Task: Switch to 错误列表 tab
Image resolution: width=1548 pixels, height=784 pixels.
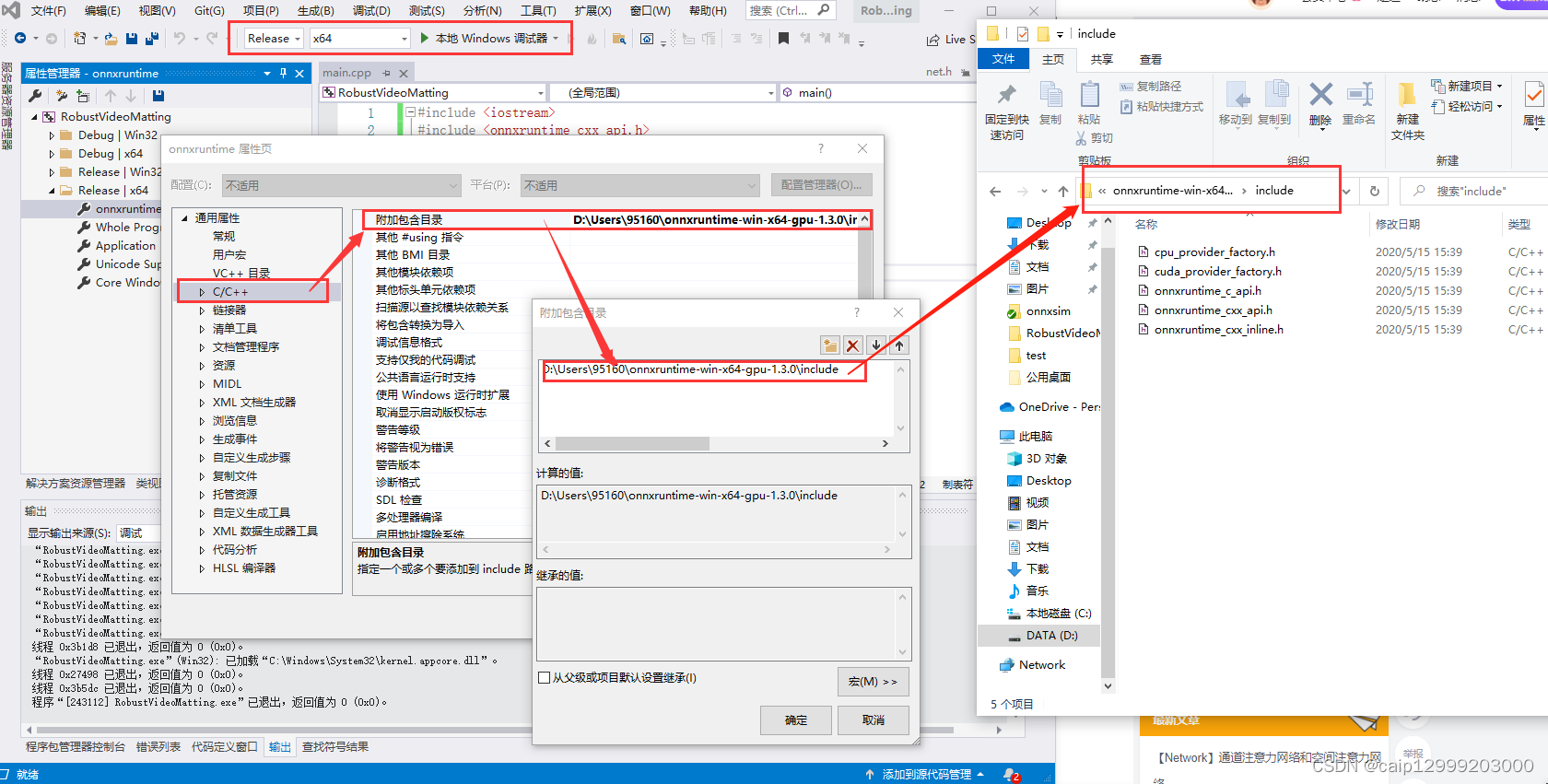Action: [x=158, y=747]
